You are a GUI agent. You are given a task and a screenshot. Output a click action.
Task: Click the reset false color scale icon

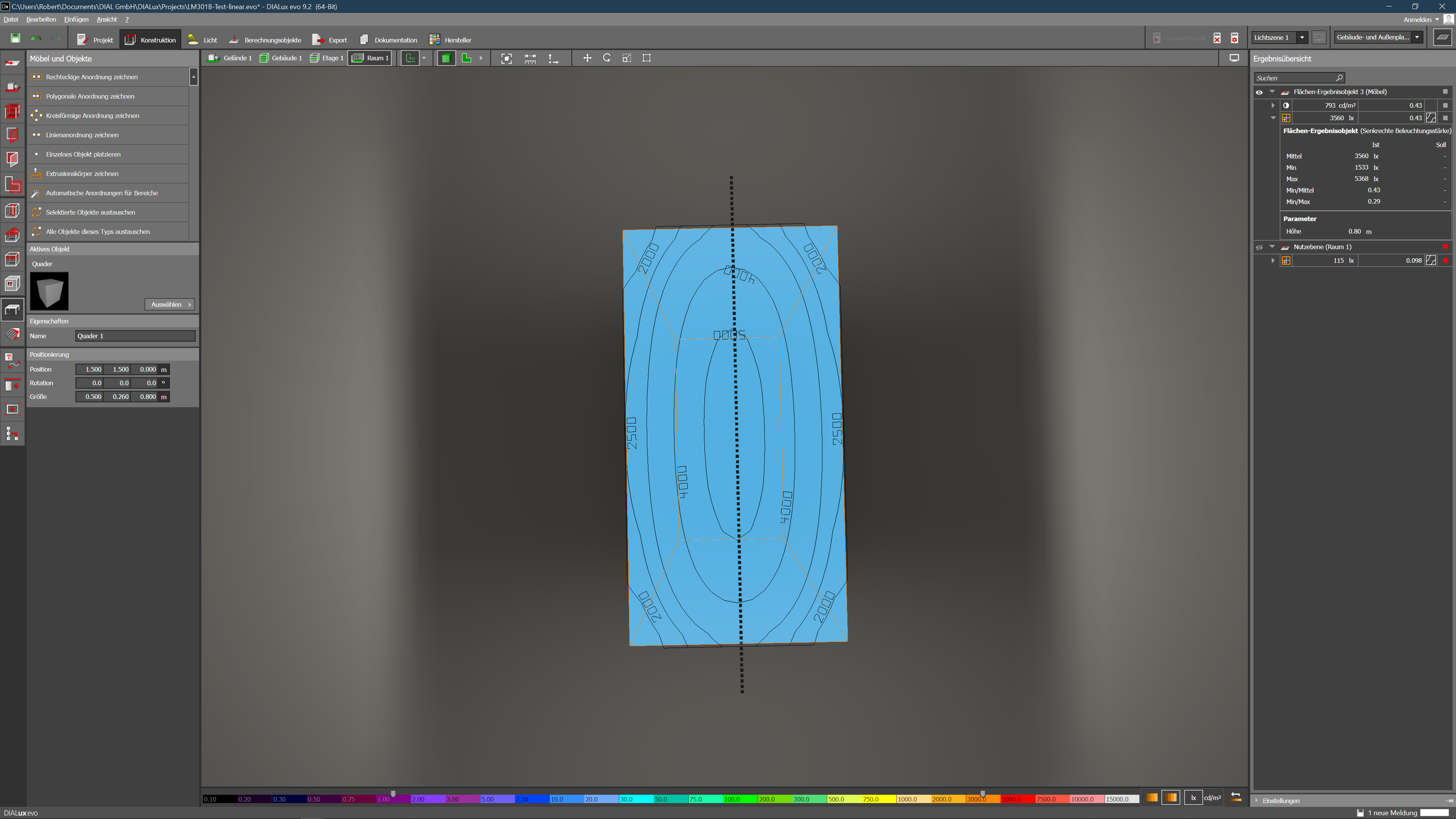(x=1236, y=797)
